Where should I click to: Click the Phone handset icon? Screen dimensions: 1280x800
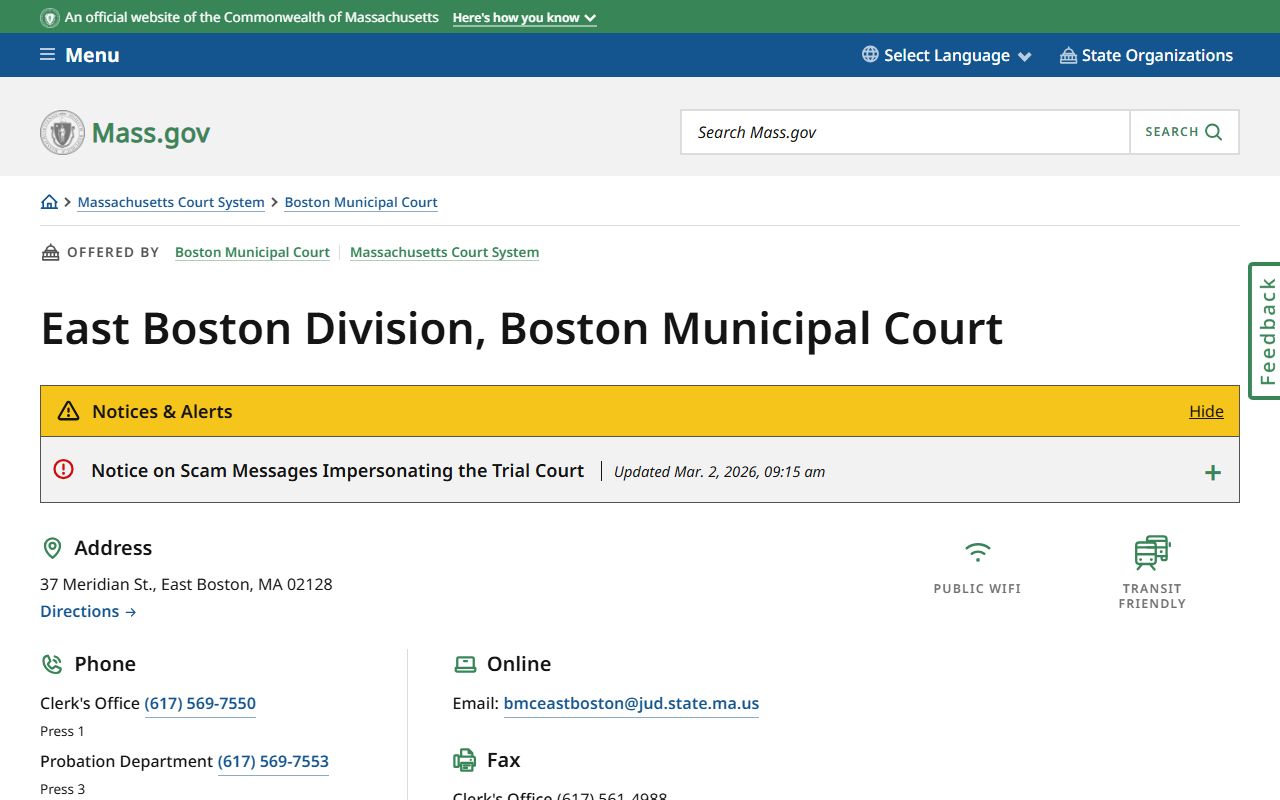pyautogui.click(x=52, y=664)
